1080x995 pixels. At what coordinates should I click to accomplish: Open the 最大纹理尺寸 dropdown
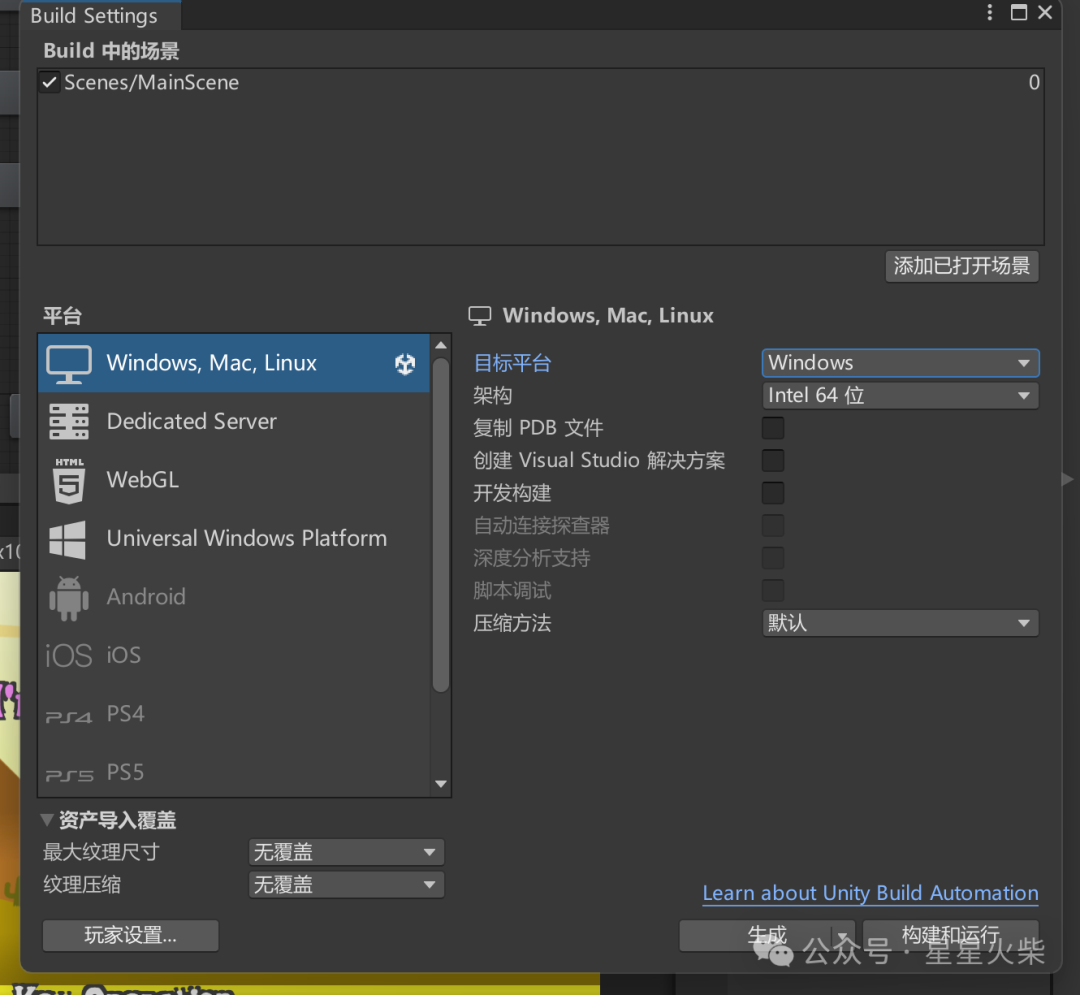click(x=346, y=852)
